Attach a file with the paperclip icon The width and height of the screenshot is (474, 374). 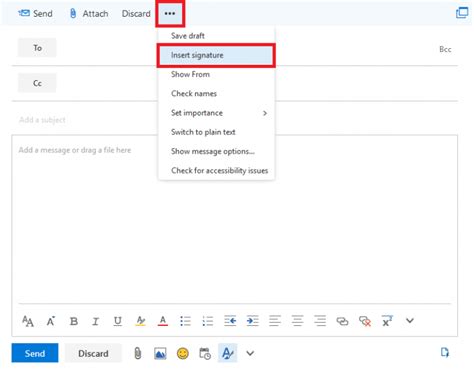(138, 353)
